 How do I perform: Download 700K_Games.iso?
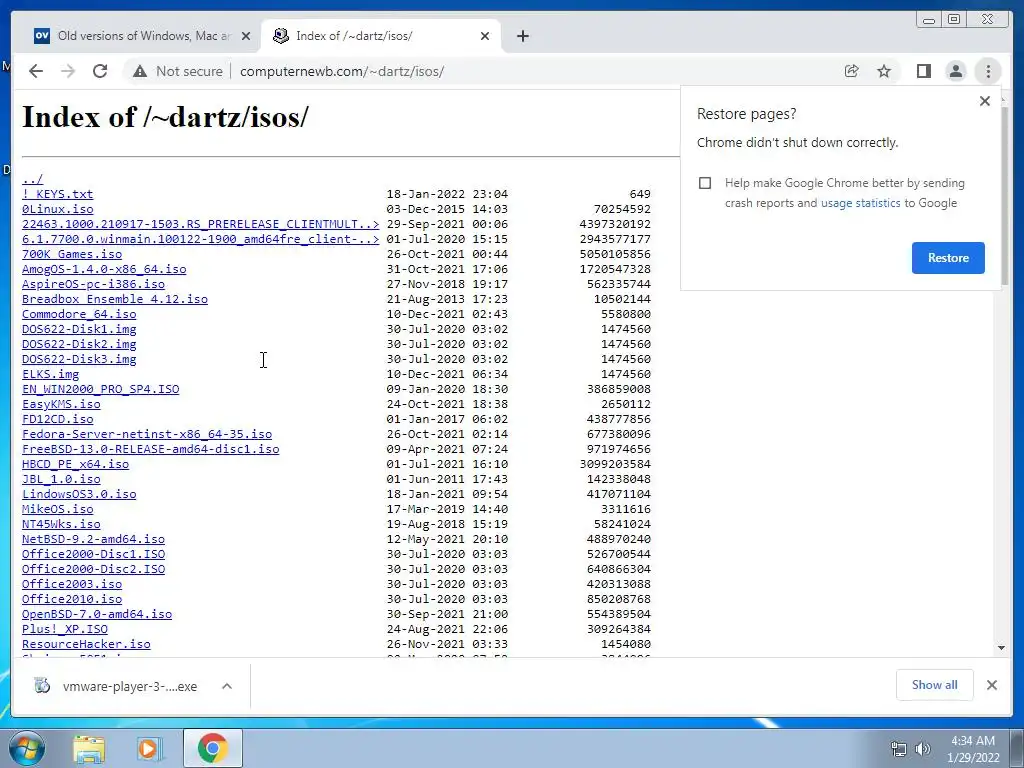tap(72, 254)
